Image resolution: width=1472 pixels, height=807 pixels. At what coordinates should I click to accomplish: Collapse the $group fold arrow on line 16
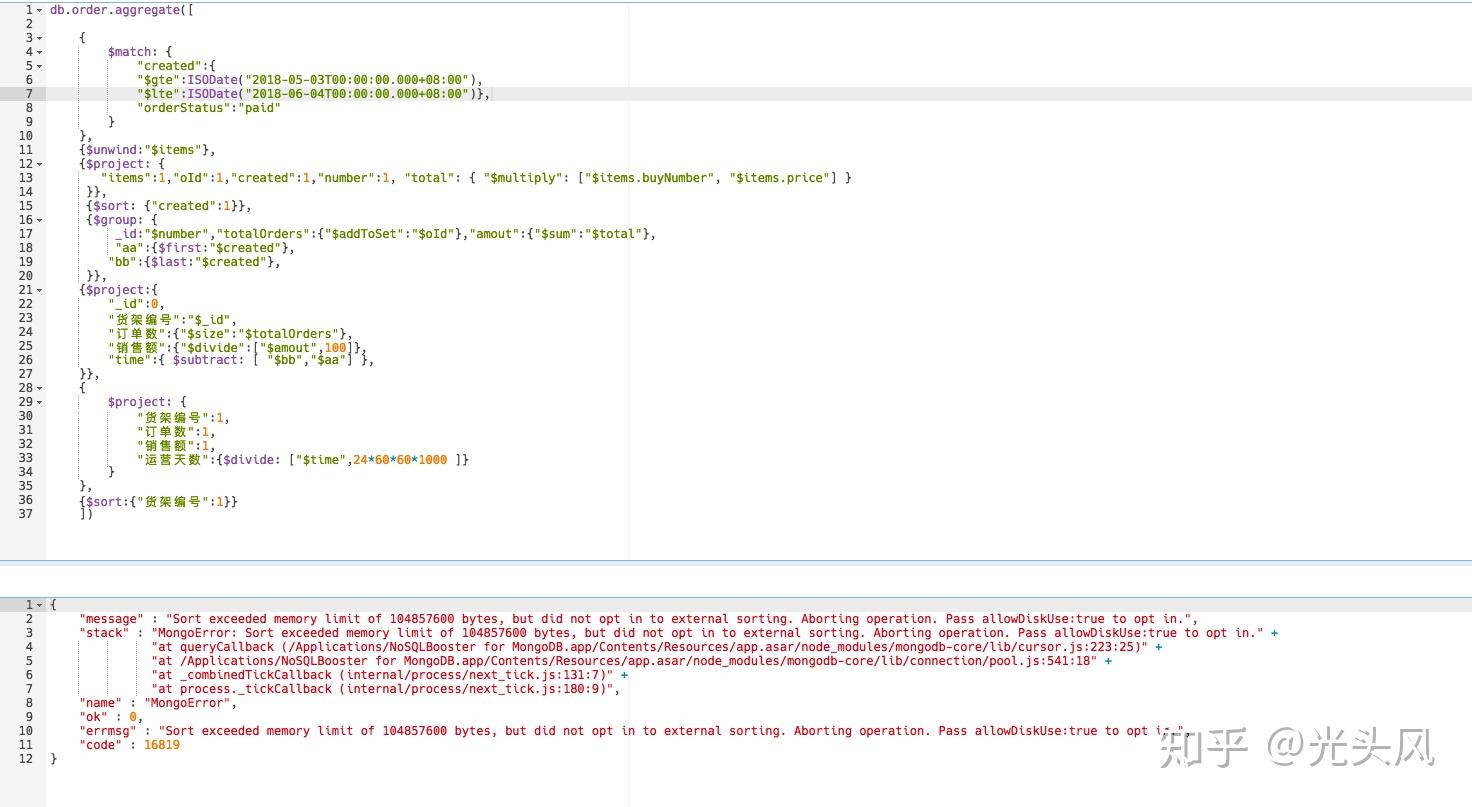coord(40,220)
